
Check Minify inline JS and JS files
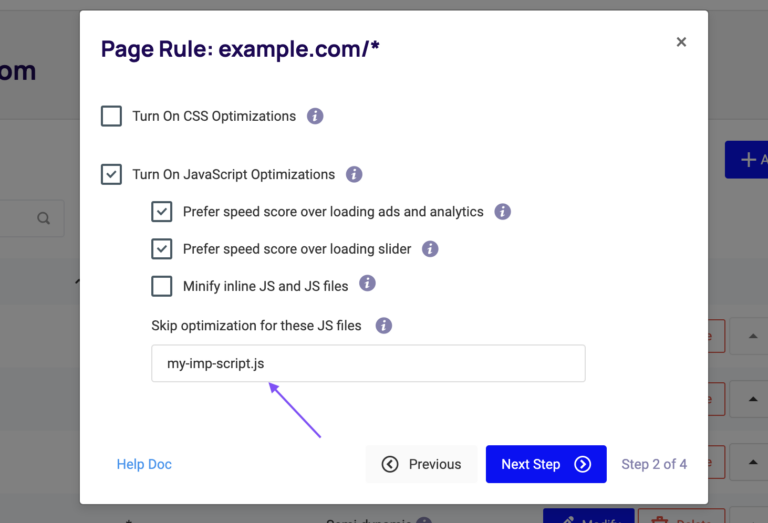tap(162, 286)
